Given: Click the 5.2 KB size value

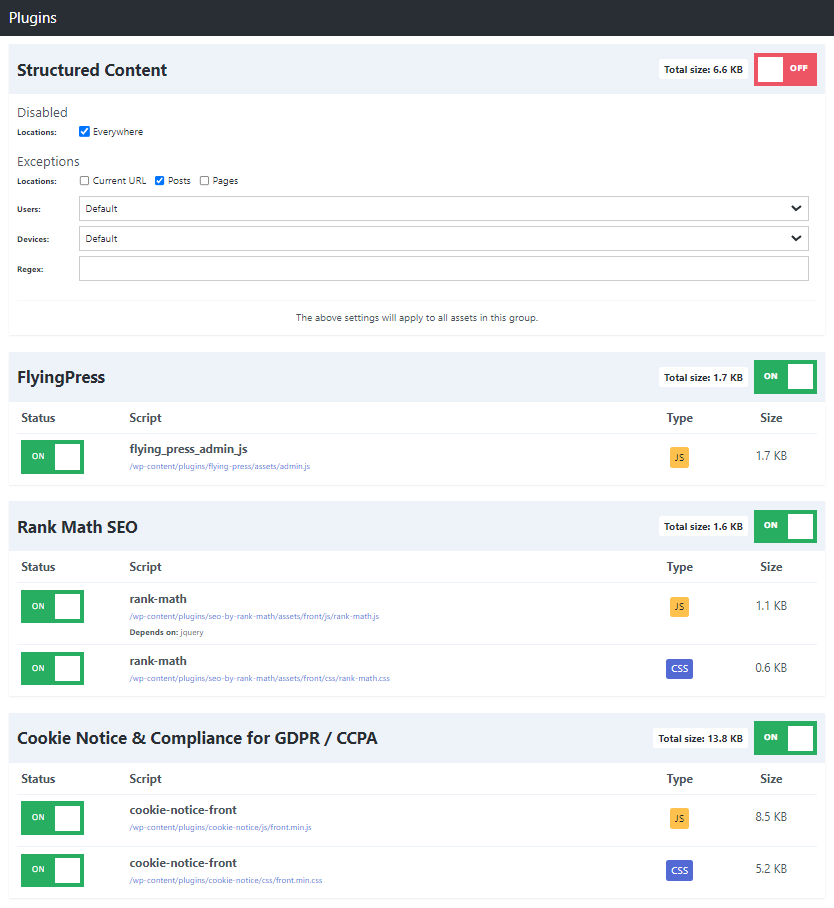Looking at the screenshot, I should [x=771, y=869].
